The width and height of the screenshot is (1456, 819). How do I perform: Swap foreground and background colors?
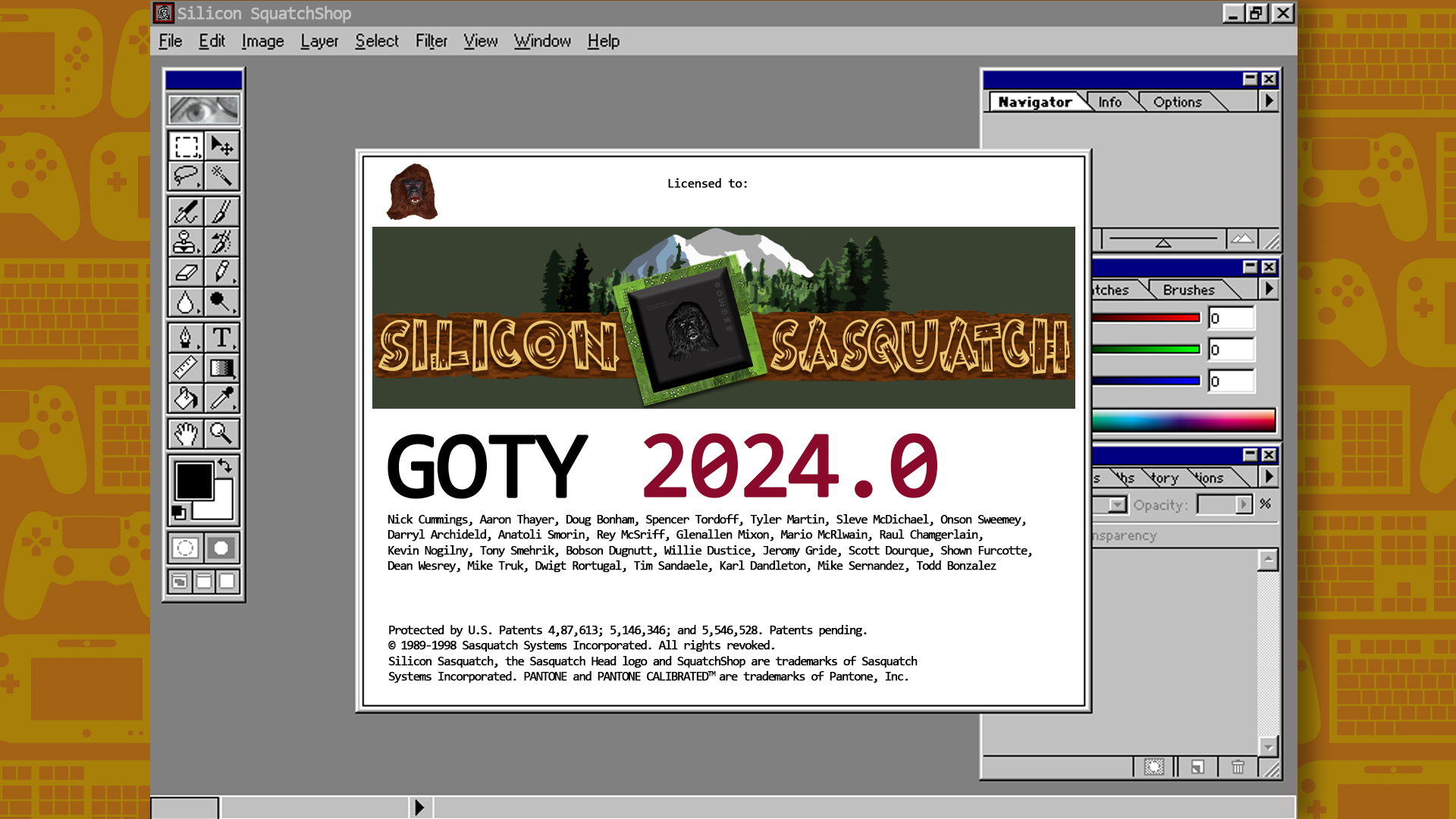(225, 466)
